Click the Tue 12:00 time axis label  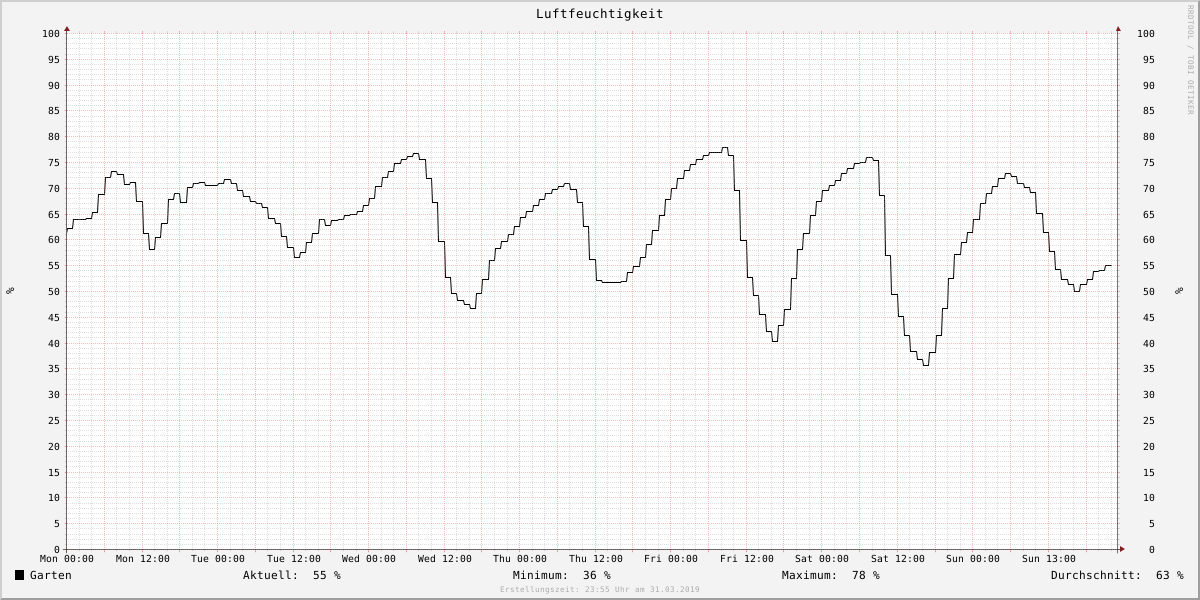click(294, 559)
